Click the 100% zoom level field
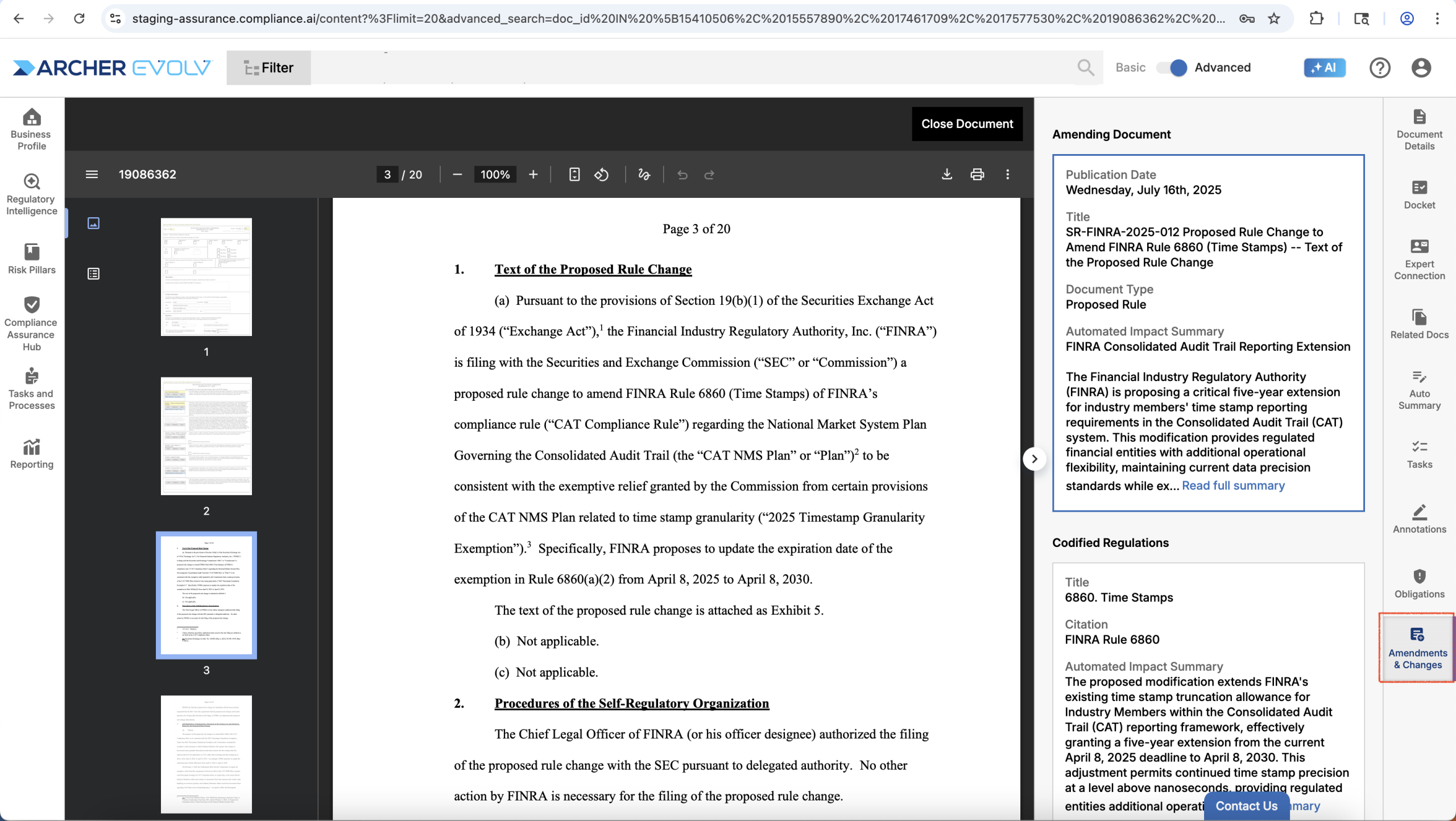Viewport: 1456px width, 821px height. pyautogui.click(x=495, y=175)
